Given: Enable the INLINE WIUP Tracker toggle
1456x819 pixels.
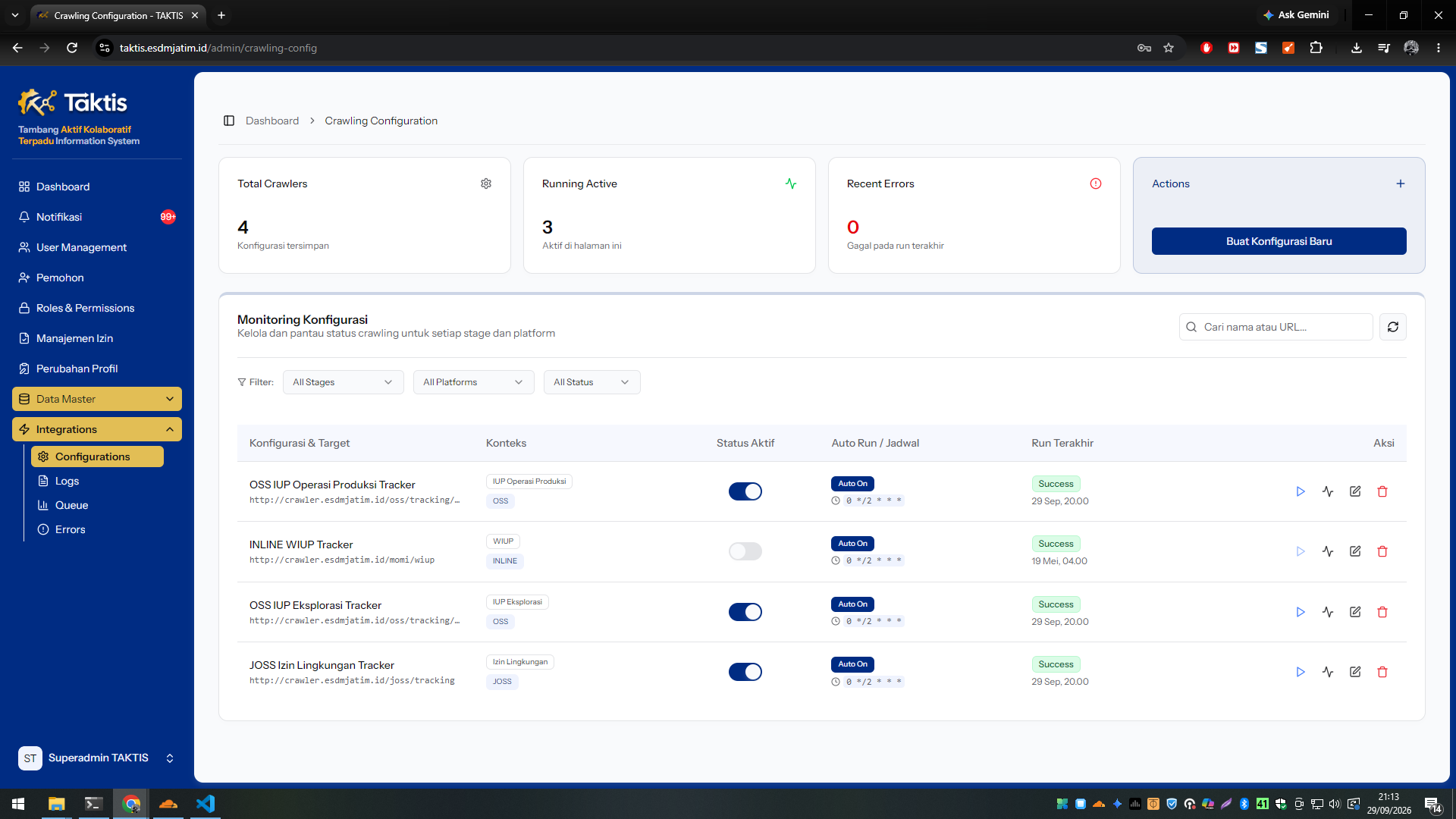Looking at the screenshot, I should [x=745, y=551].
